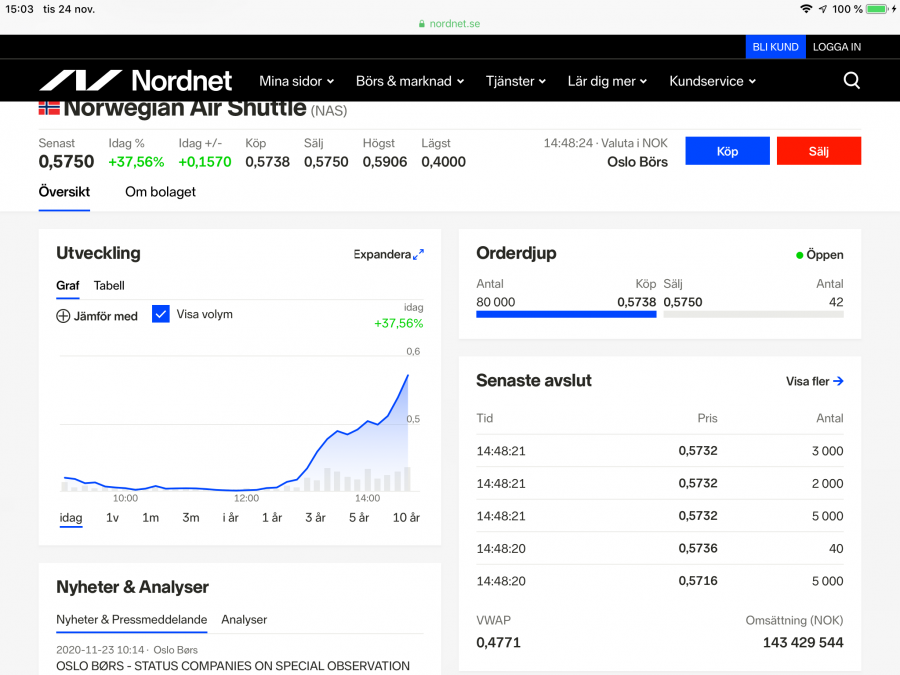Image resolution: width=900 pixels, height=675 pixels.
Task: Click the blue Köp order depth bar
Action: (x=566, y=314)
